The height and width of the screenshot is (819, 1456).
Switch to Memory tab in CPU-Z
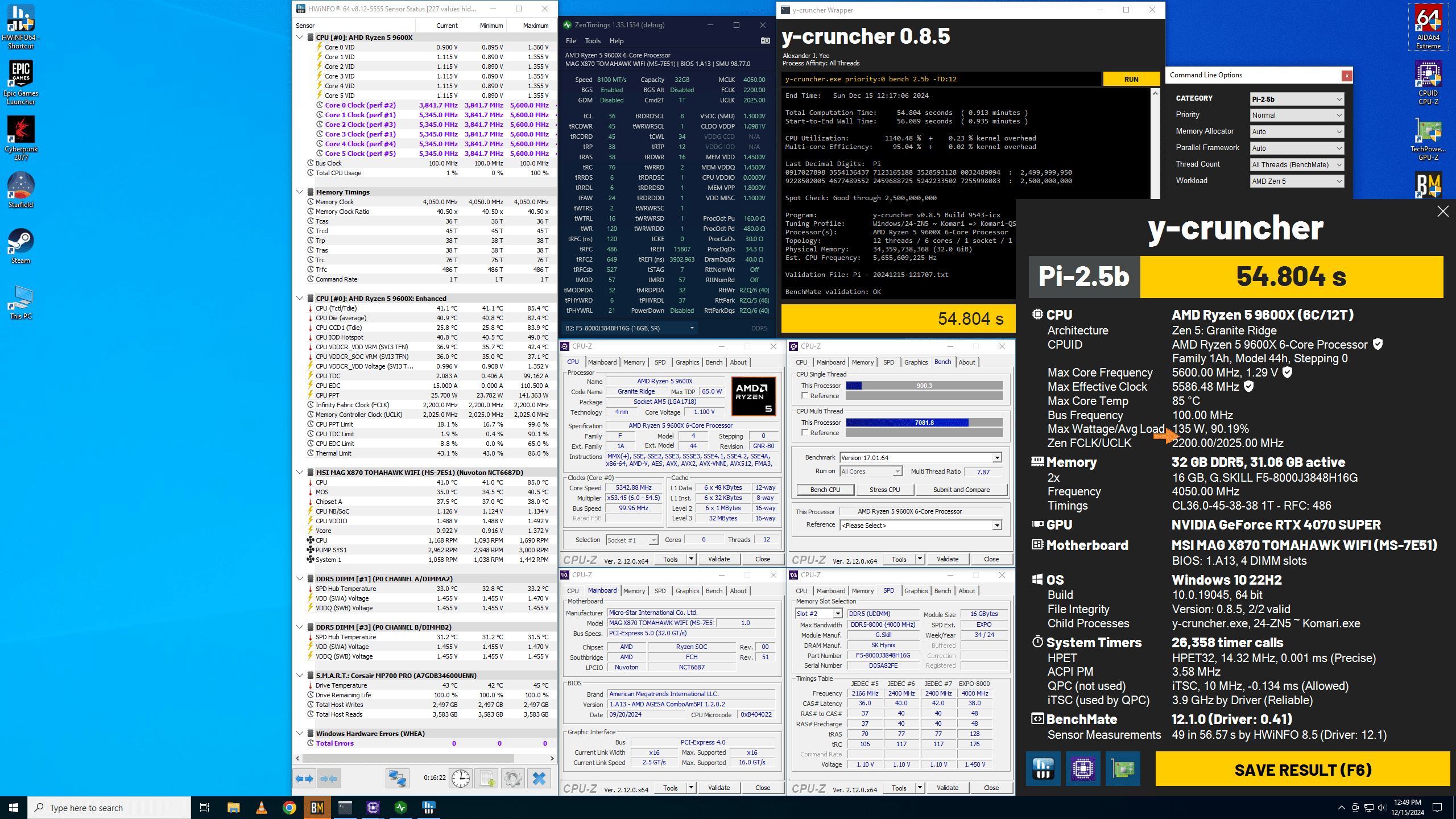click(x=634, y=362)
